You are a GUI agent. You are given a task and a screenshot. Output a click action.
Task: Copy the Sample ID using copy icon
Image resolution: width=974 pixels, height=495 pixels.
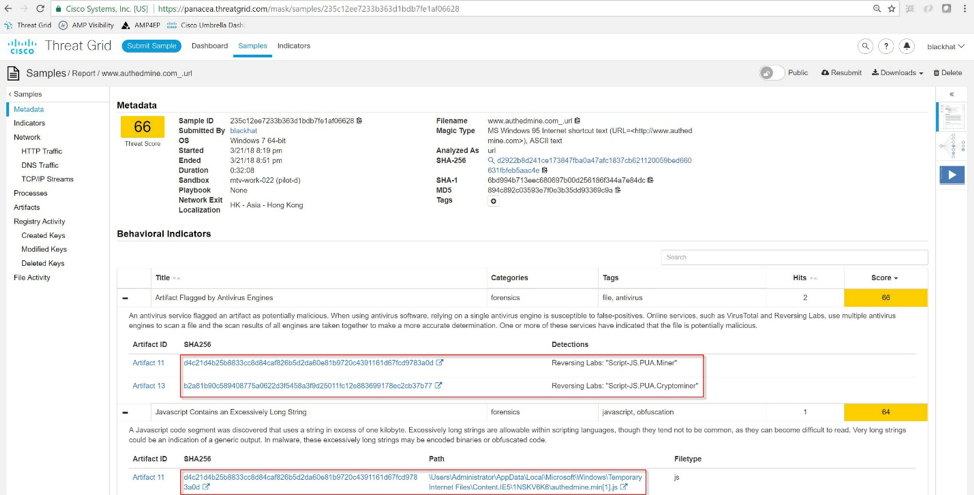click(x=359, y=121)
